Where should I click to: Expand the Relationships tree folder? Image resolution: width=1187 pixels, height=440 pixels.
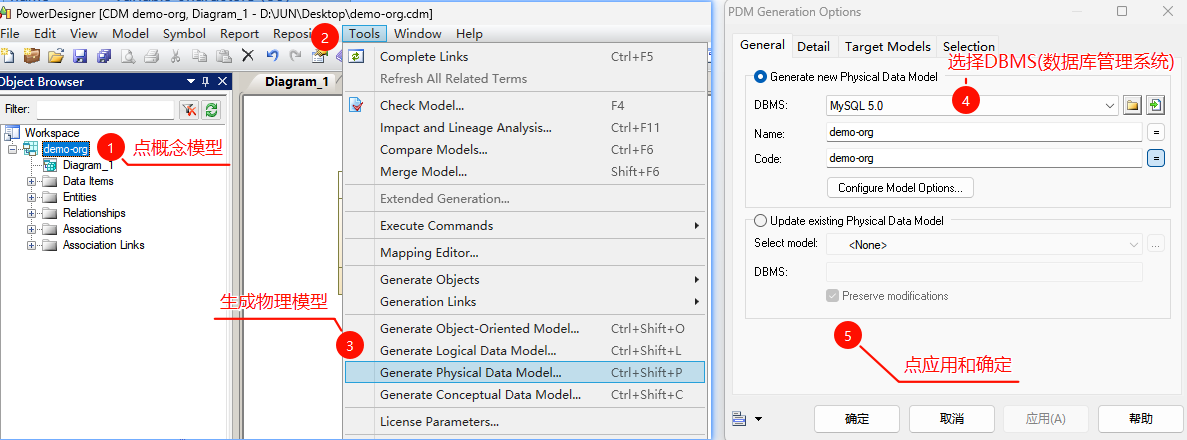pos(32,213)
